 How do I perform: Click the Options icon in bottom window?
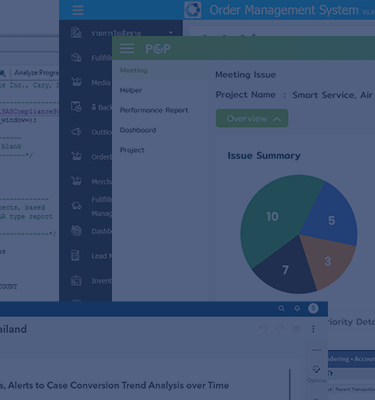[316, 369]
